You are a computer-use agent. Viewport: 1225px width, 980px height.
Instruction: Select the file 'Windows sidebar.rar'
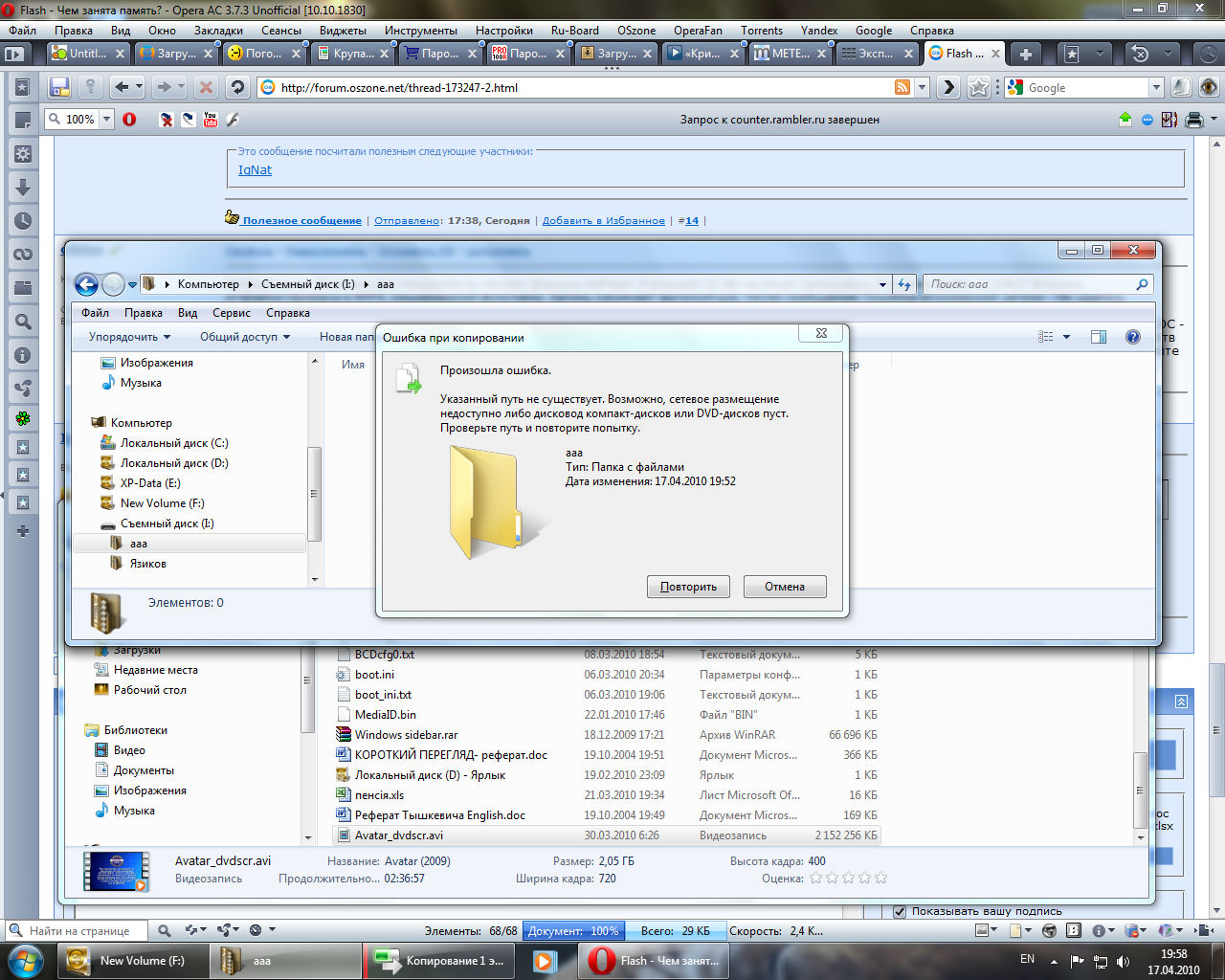(x=406, y=735)
